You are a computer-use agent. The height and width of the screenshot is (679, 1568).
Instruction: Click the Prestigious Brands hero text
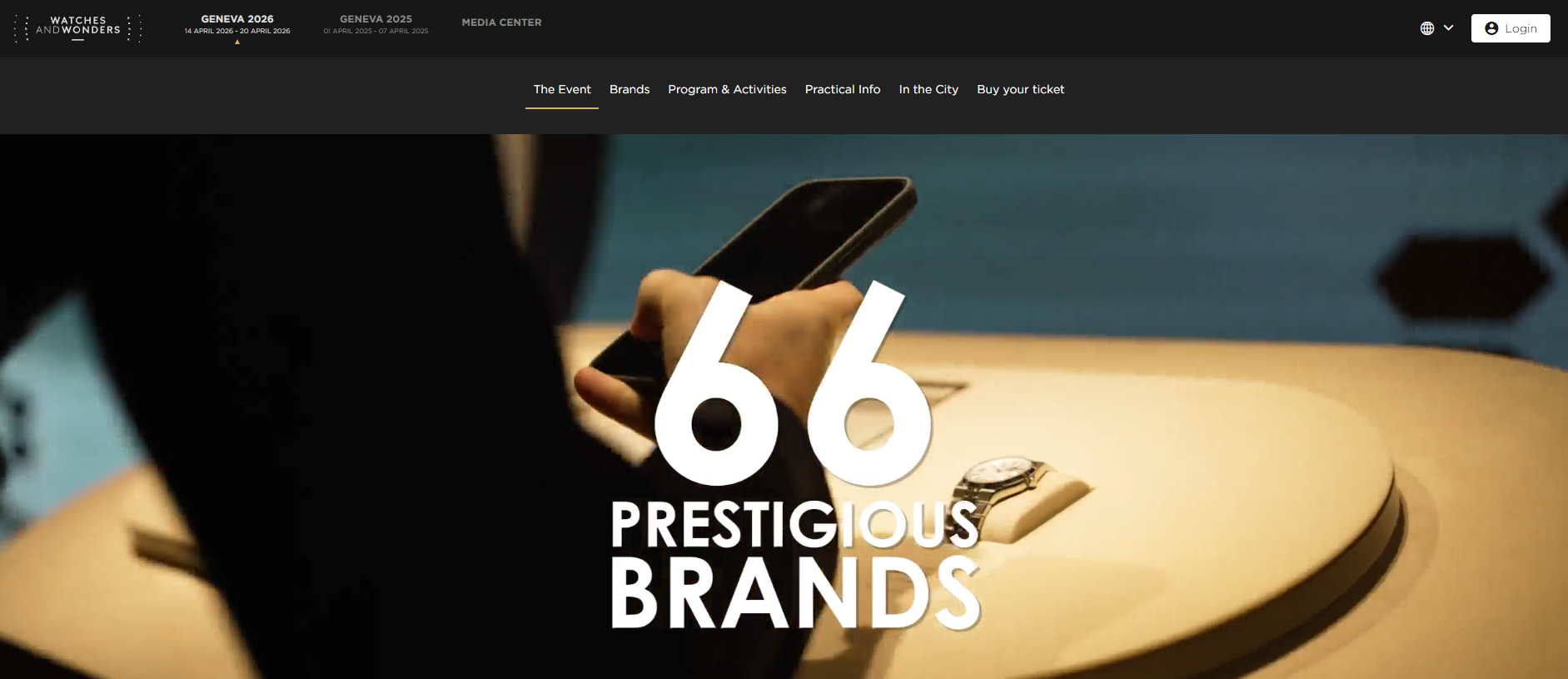click(x=795, y=564)
